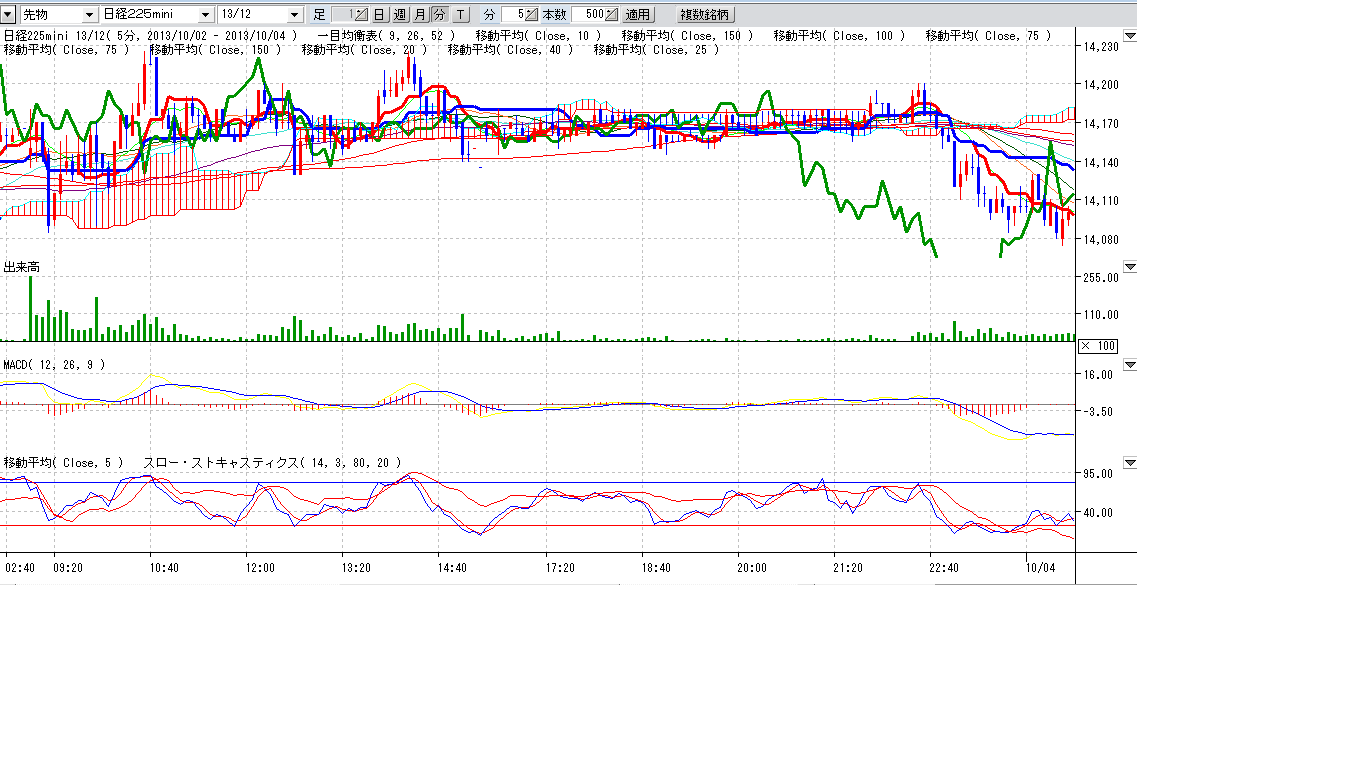Switch chart to monthly (月) timeframe
This screenshot has height=768, width=1366.
click(419, 15)
